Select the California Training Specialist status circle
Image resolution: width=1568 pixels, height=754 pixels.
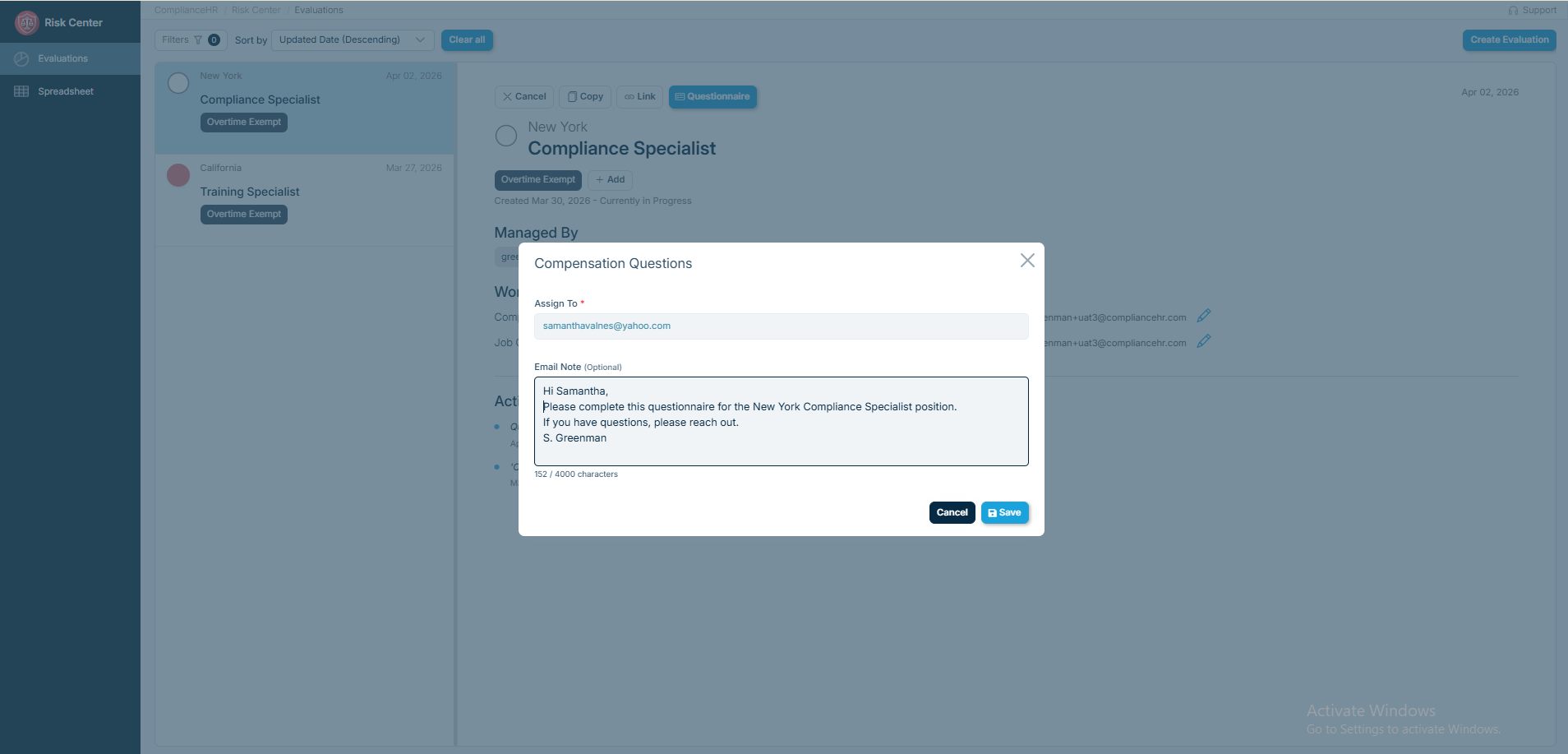click(x=178, y=175)
